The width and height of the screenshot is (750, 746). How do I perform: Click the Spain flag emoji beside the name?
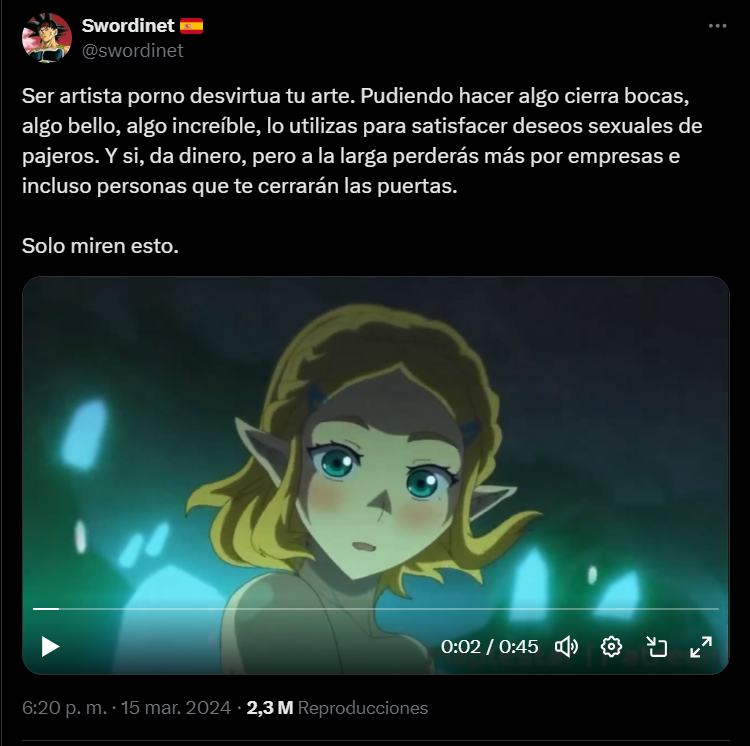[x=191, y=26]
